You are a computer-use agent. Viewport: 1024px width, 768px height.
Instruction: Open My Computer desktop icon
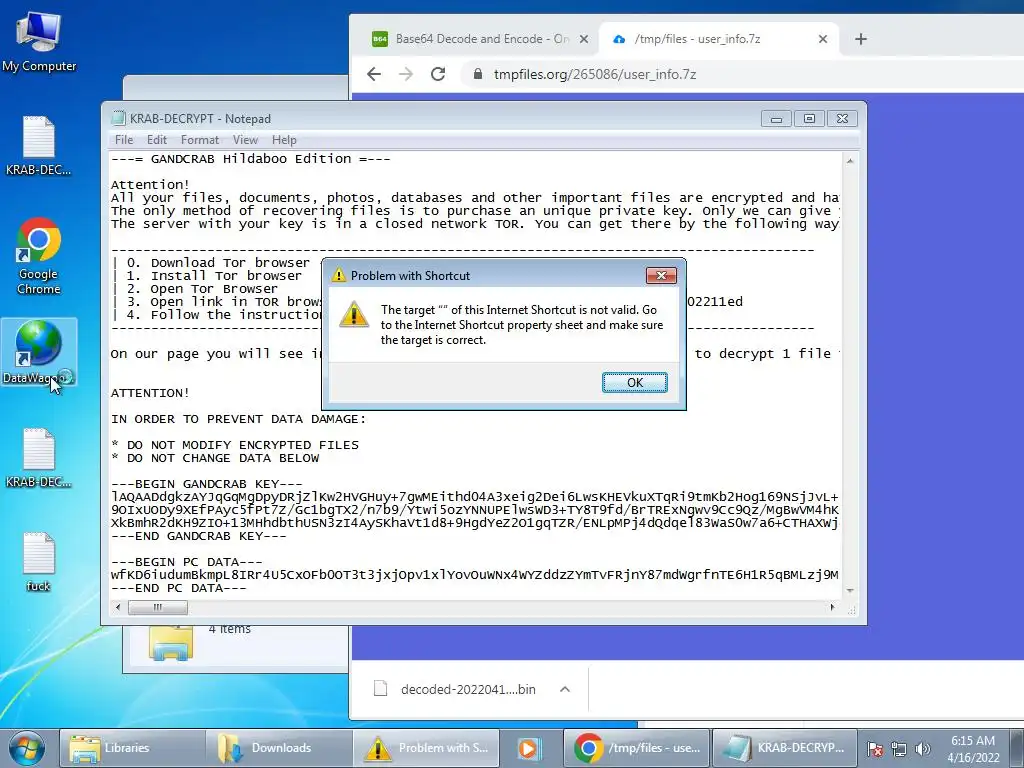tap(39, 40)
